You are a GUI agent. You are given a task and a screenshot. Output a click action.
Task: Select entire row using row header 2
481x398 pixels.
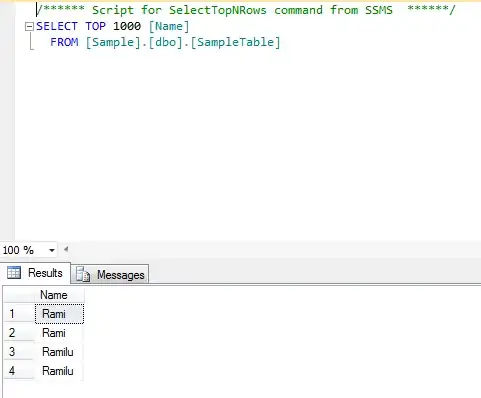point(19,333)
